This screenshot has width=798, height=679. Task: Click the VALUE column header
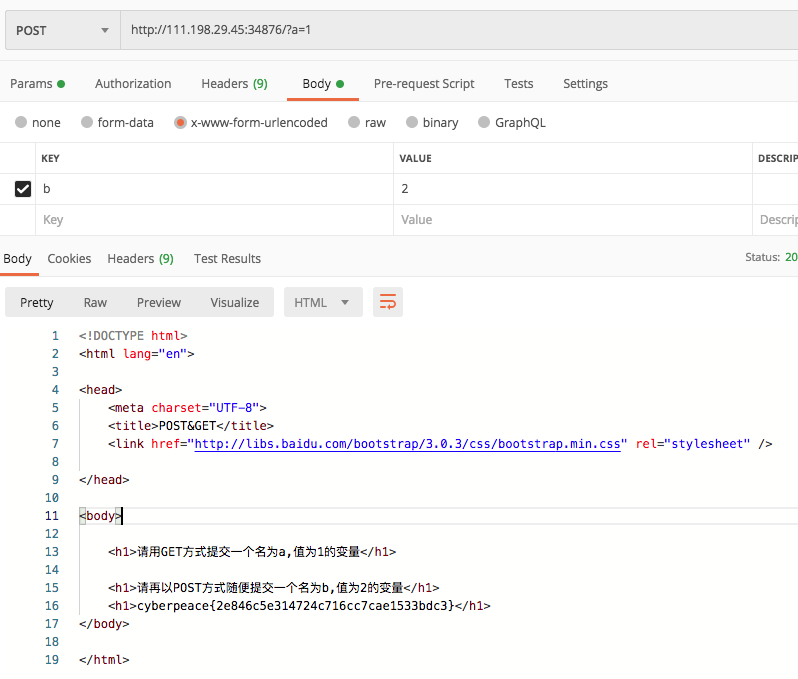[415, 158]
